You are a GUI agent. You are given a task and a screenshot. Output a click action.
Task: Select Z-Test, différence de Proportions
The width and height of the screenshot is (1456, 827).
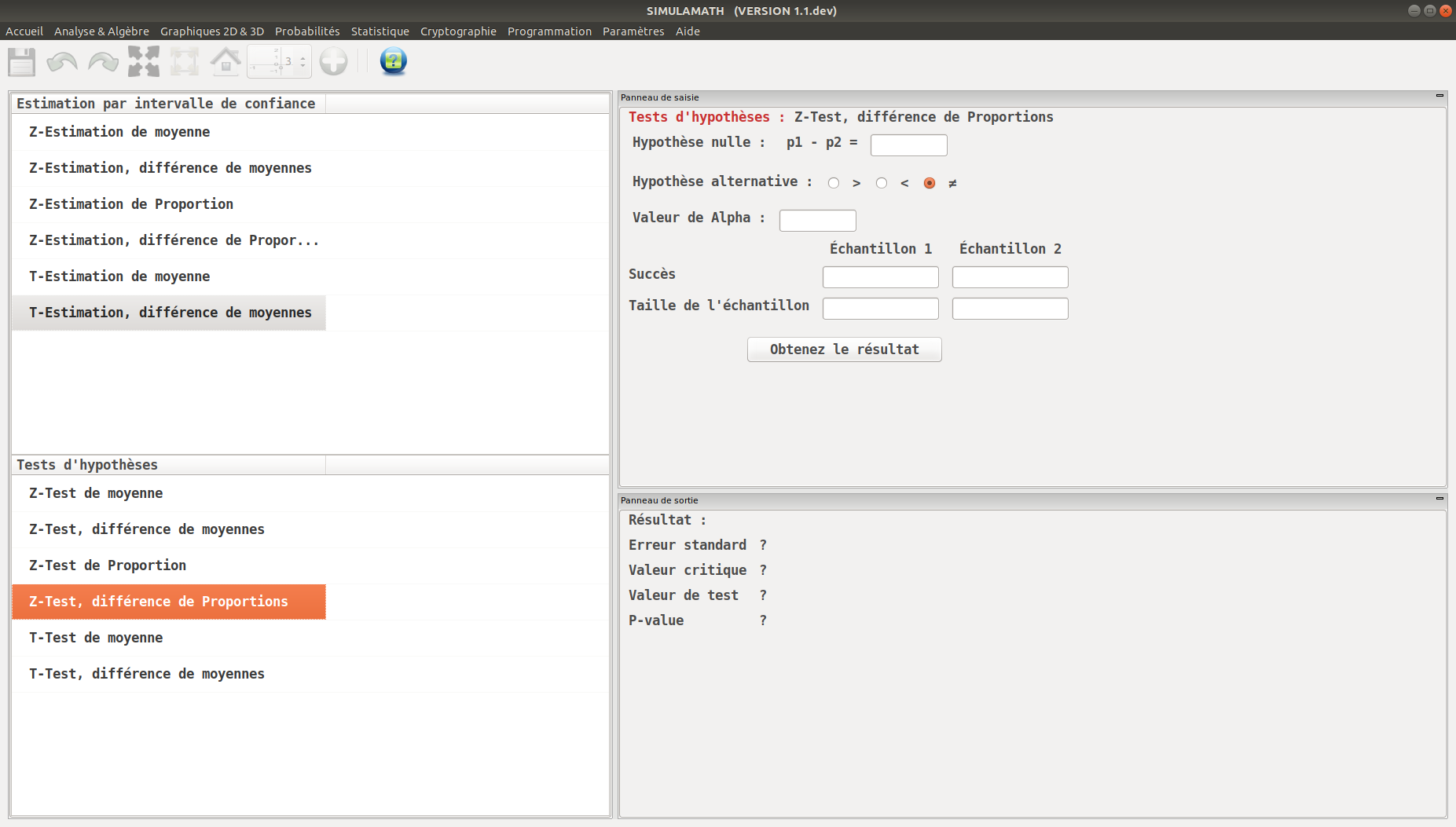(169, 602)
